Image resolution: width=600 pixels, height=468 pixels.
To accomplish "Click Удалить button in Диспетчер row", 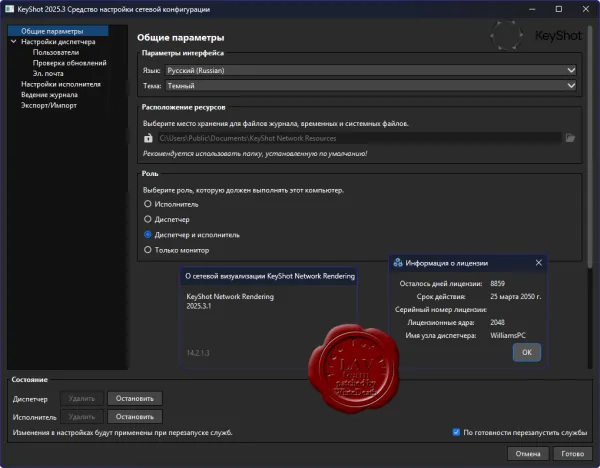I will point(82,398).
